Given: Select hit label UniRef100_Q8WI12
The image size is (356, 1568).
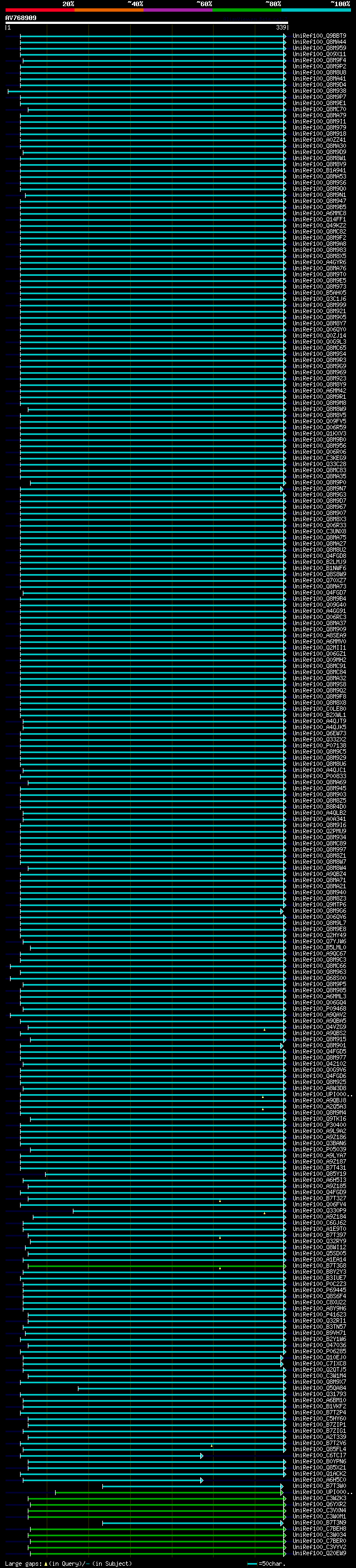Looking at the screenshot, I should [x=319, y=1248].
